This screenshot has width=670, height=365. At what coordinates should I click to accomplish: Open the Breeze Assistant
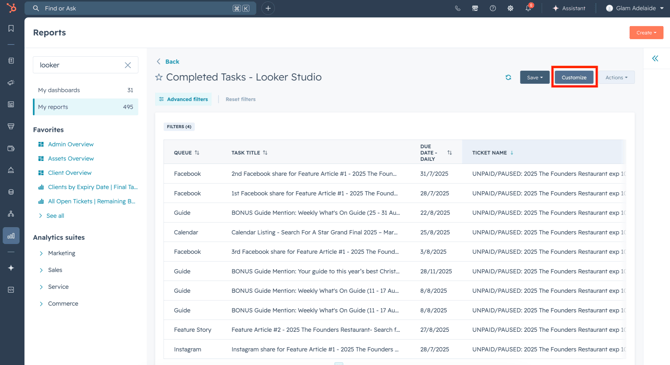click(569, 8)
